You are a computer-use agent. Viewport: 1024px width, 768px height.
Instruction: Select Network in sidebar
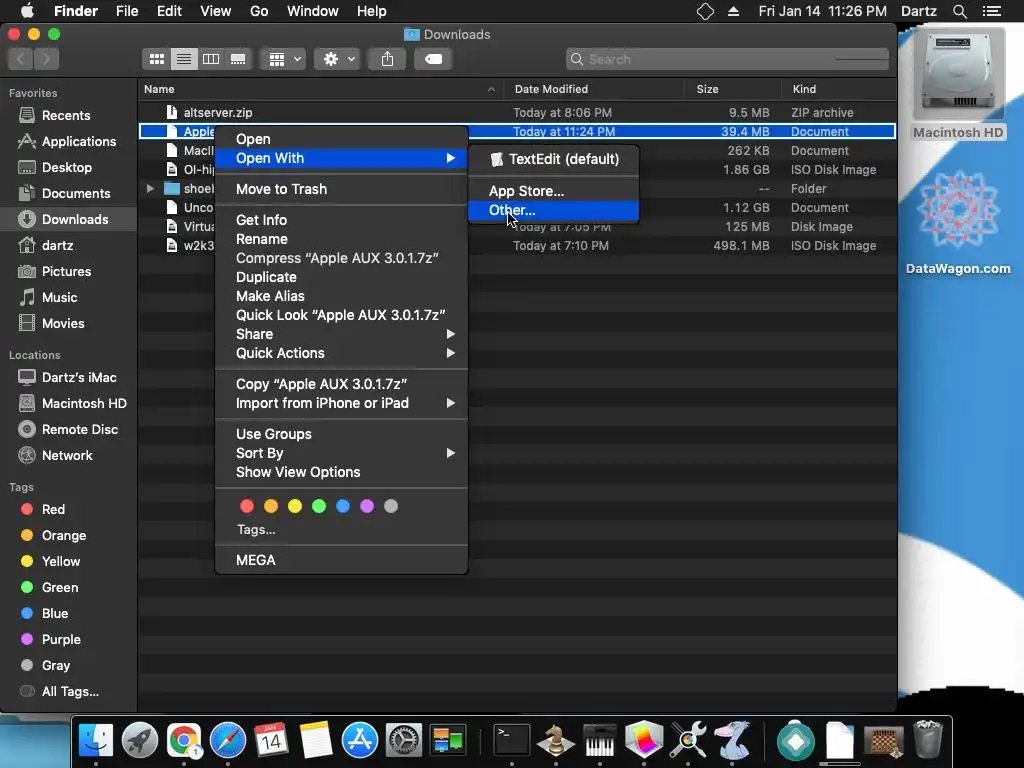pos(67,456)
